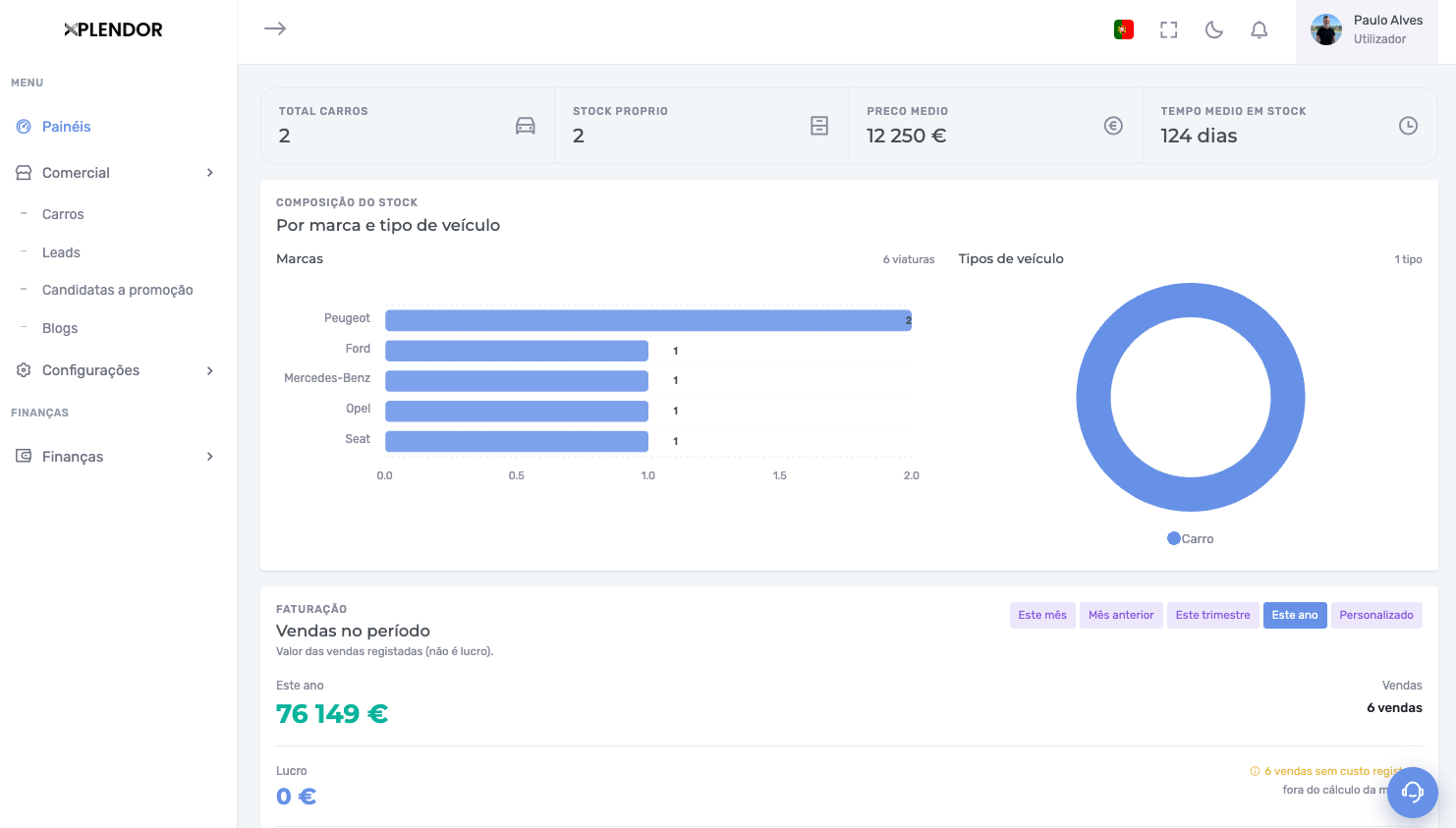Click the Ford bar in Marcas chart
This screenshot has width=1456, height=828.
[517, 351]
